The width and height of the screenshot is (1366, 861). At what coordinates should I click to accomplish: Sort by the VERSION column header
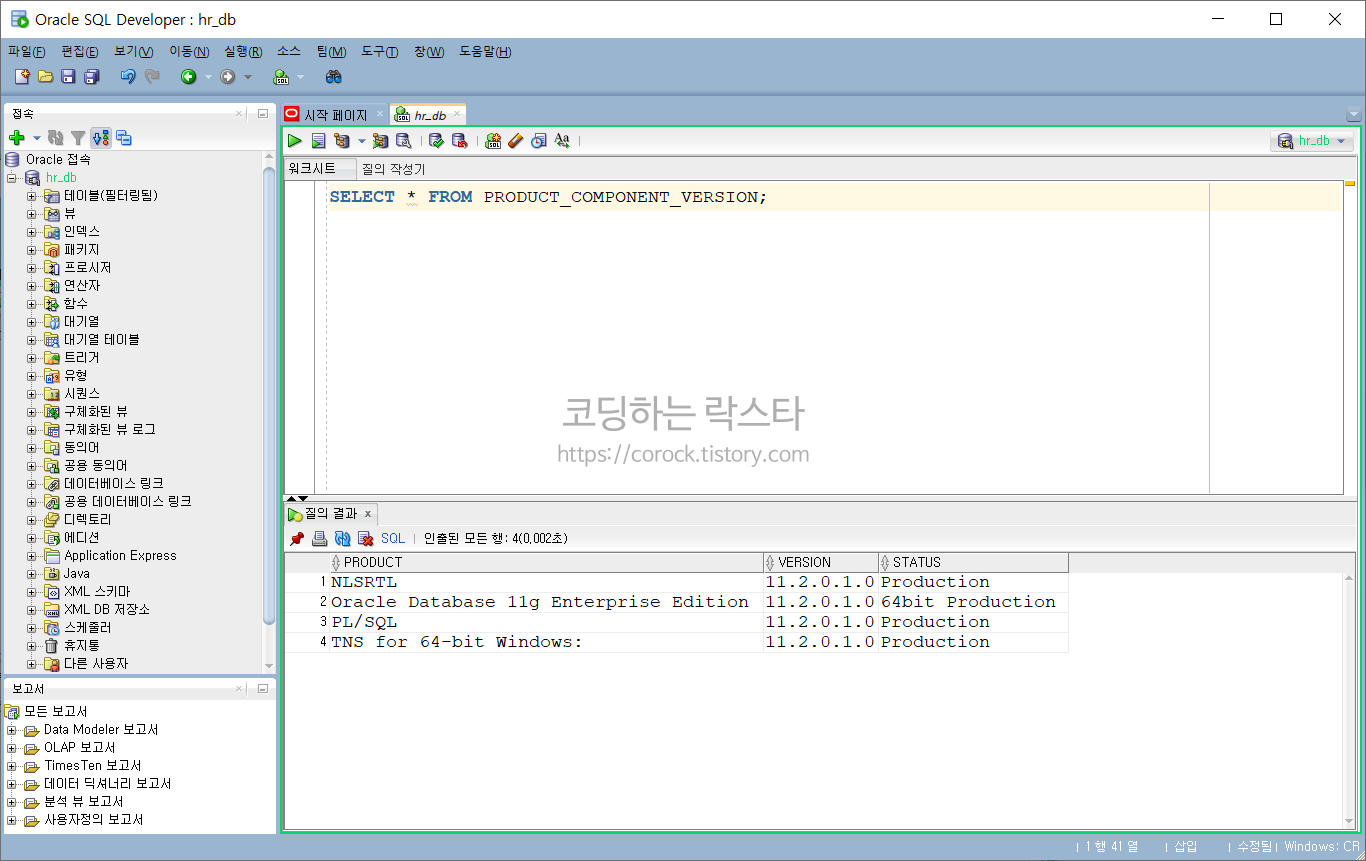[821, 562]
